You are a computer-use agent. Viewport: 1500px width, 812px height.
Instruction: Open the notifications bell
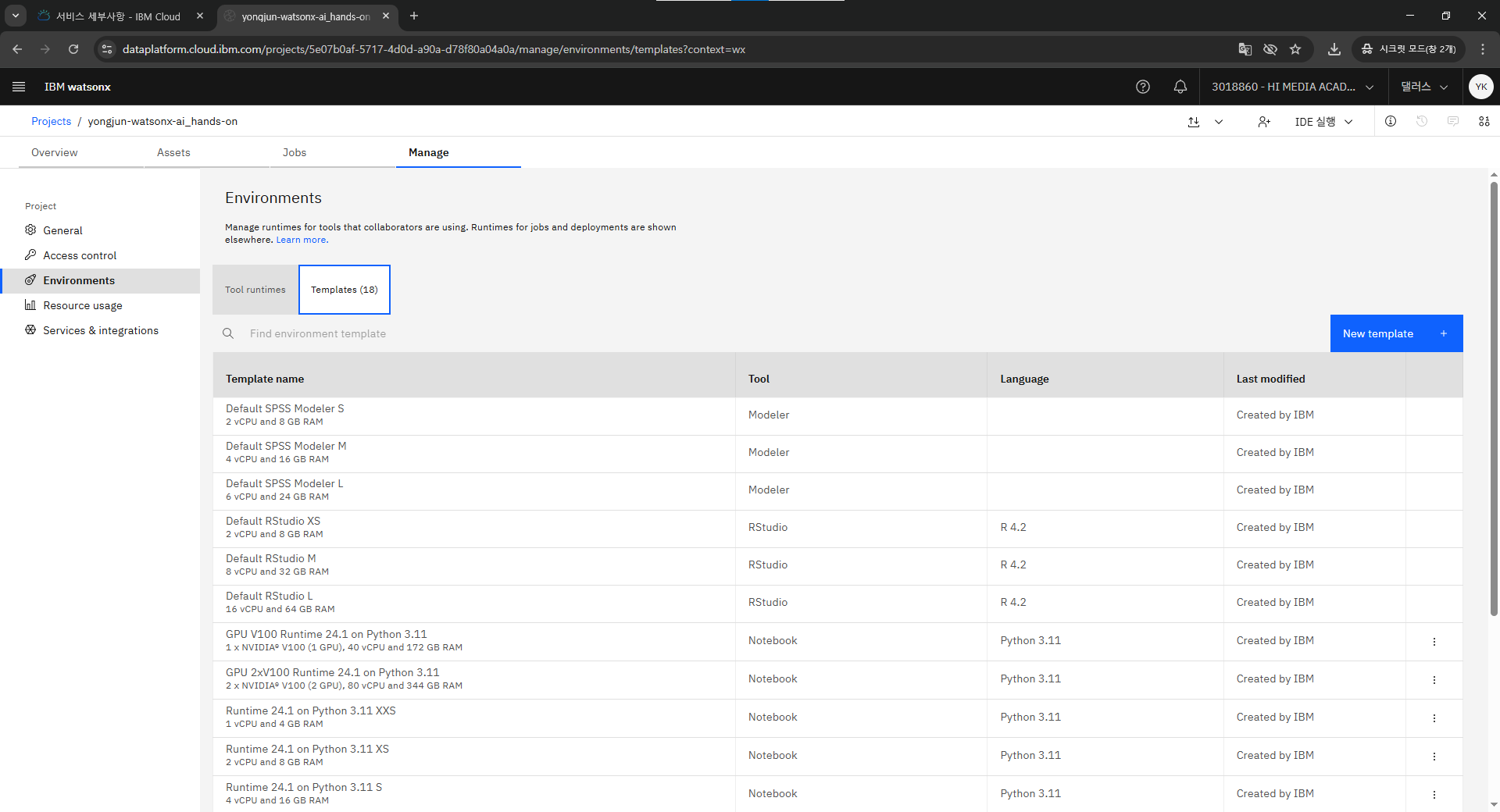click(x=1180, y=87)
